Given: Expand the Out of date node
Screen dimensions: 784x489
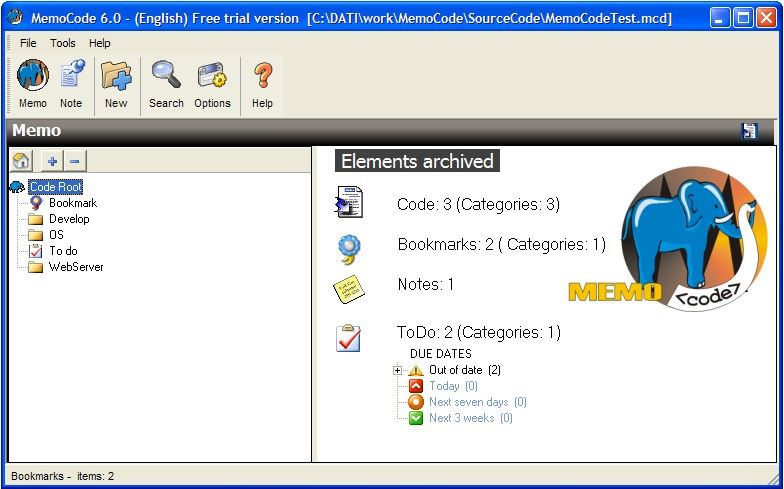Looking at the screenshot, I should [x=398, y=370].
